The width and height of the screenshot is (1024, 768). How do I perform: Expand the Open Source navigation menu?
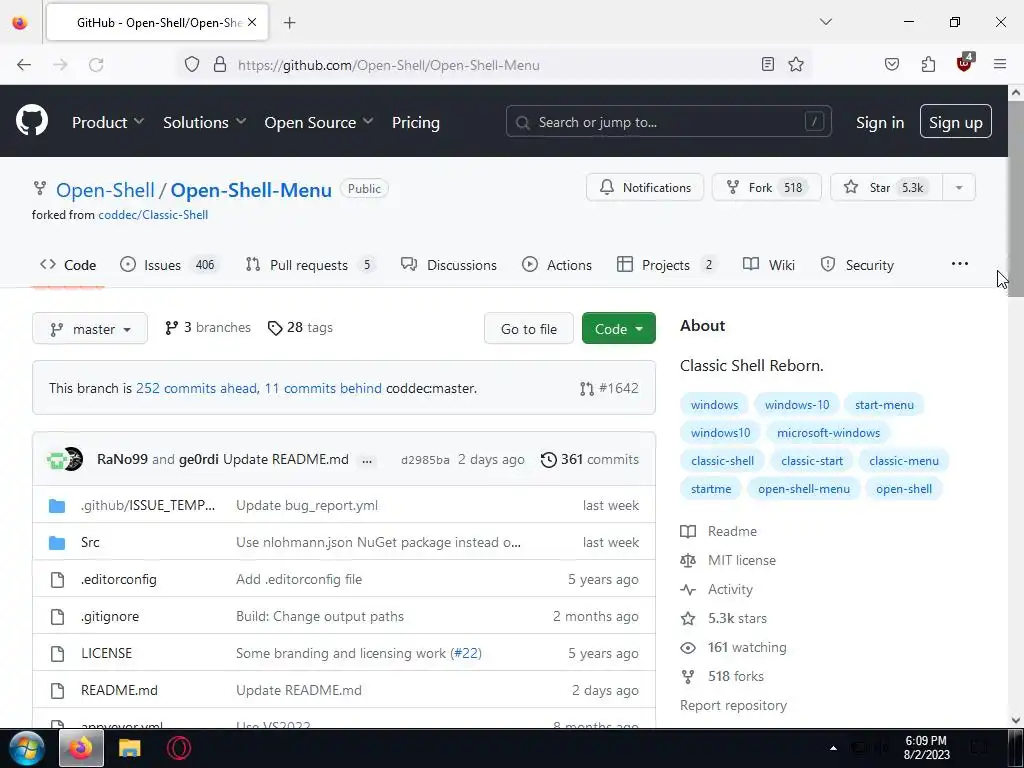(319, 122)
